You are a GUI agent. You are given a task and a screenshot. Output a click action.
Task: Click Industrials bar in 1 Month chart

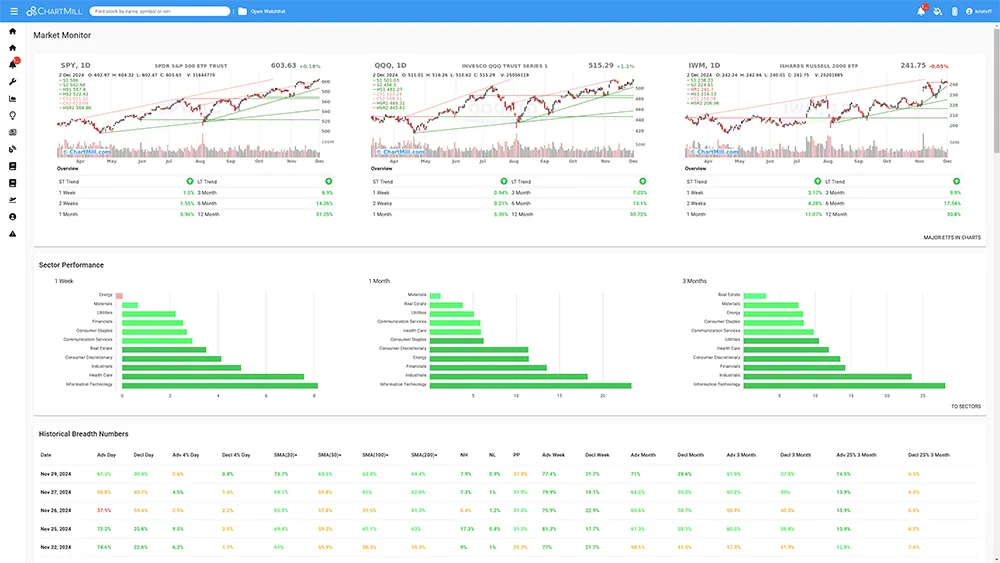pyautogui.click(x=509, y=376)
